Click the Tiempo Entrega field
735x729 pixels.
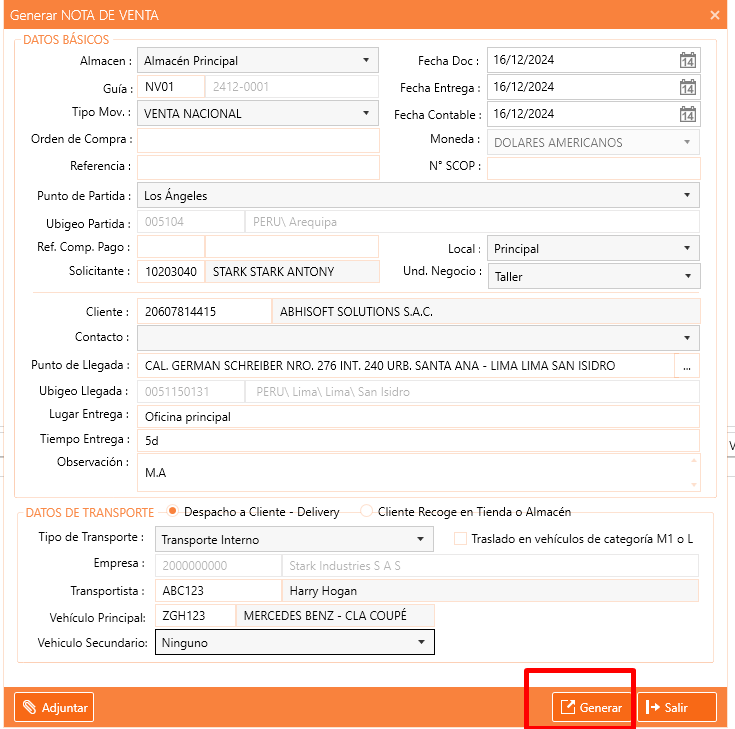click(x=418, y=441)
